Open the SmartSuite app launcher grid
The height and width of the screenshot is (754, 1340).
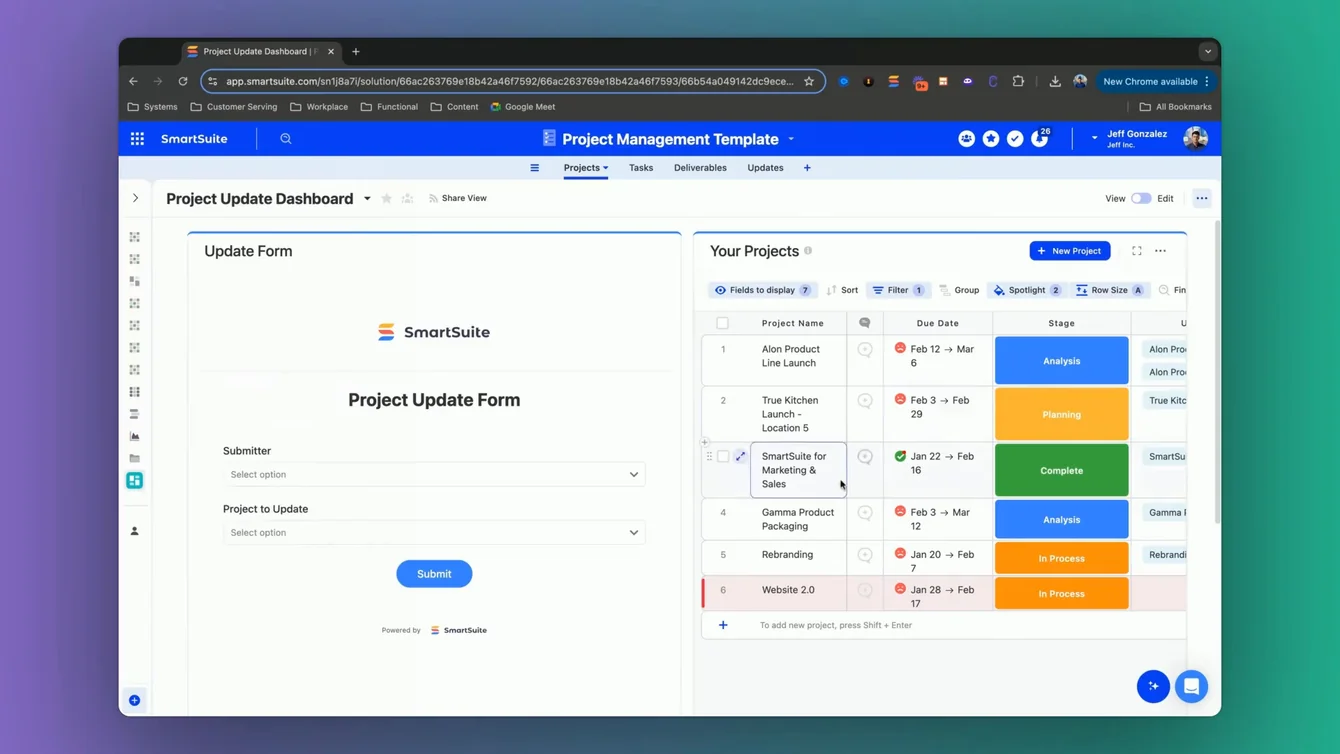137,139
